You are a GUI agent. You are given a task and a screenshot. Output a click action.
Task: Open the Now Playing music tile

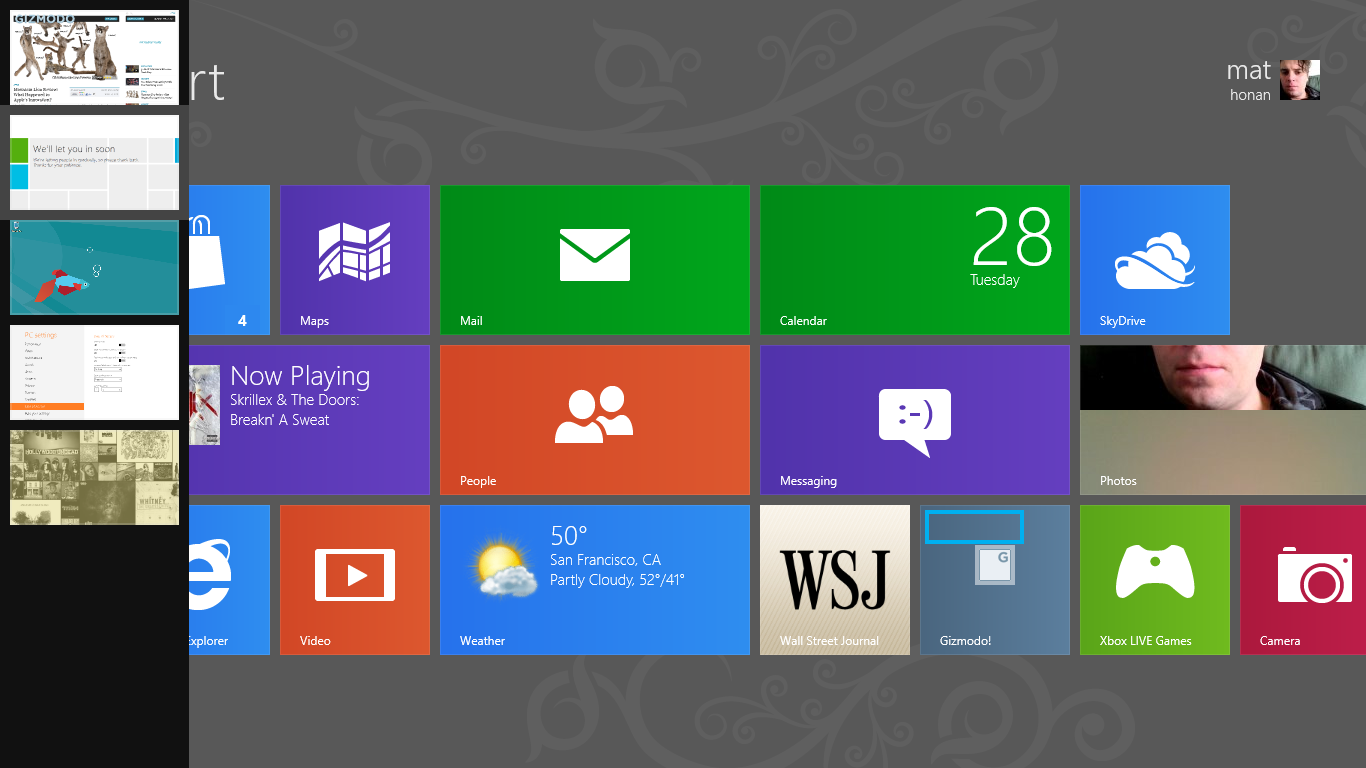[x=309, y=420]
